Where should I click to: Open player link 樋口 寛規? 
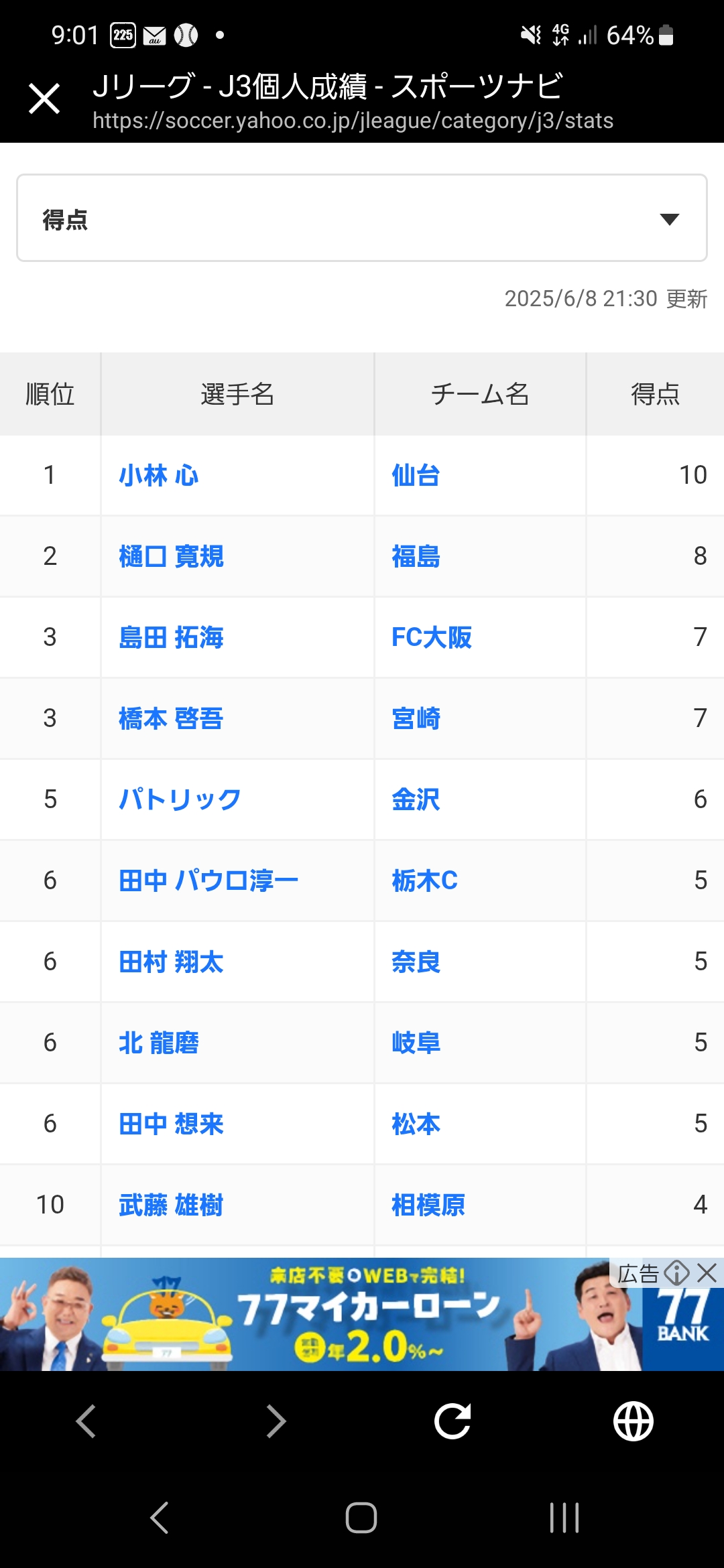pos(171,556)
